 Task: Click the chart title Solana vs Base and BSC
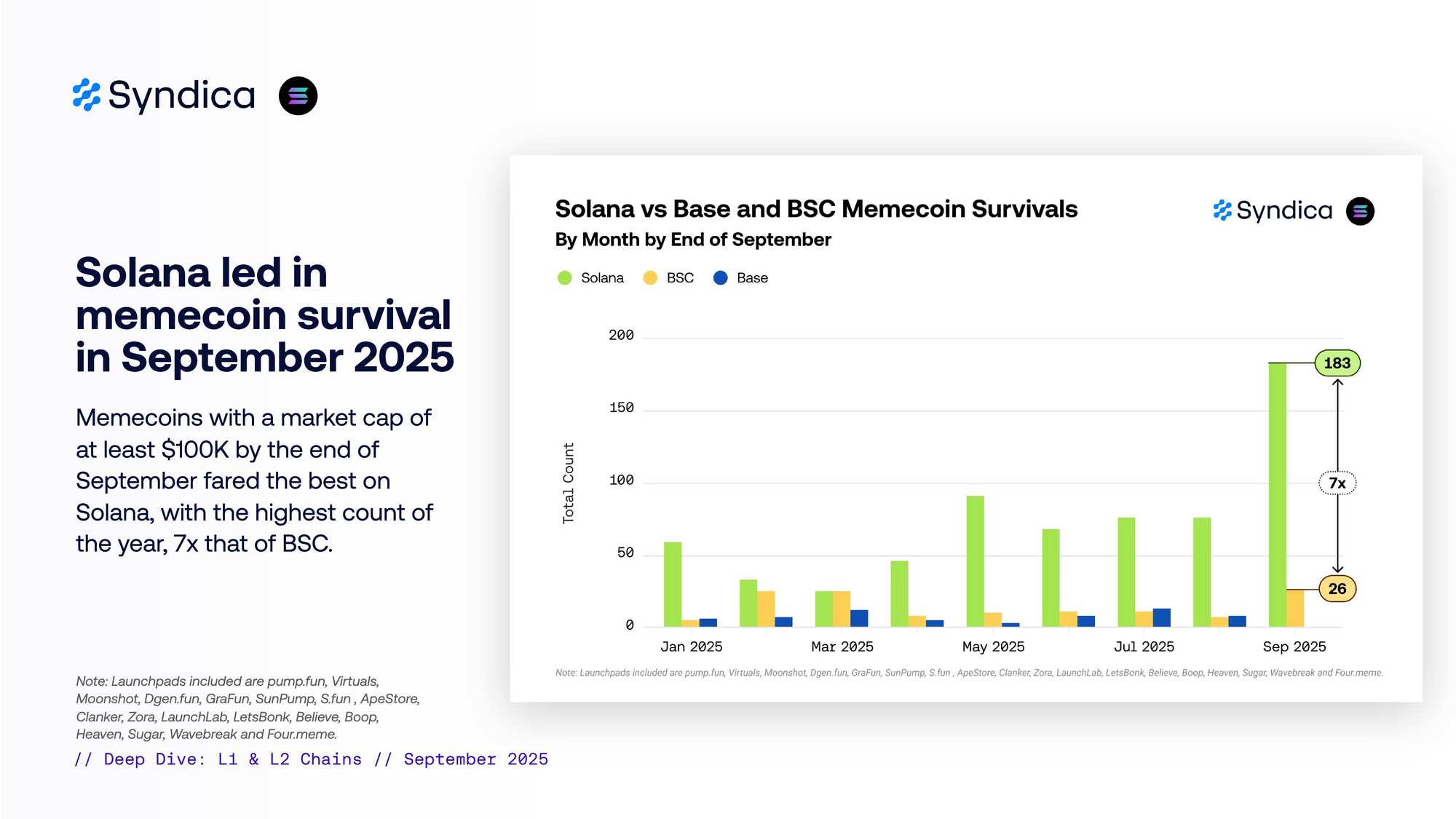coord(815,209)
